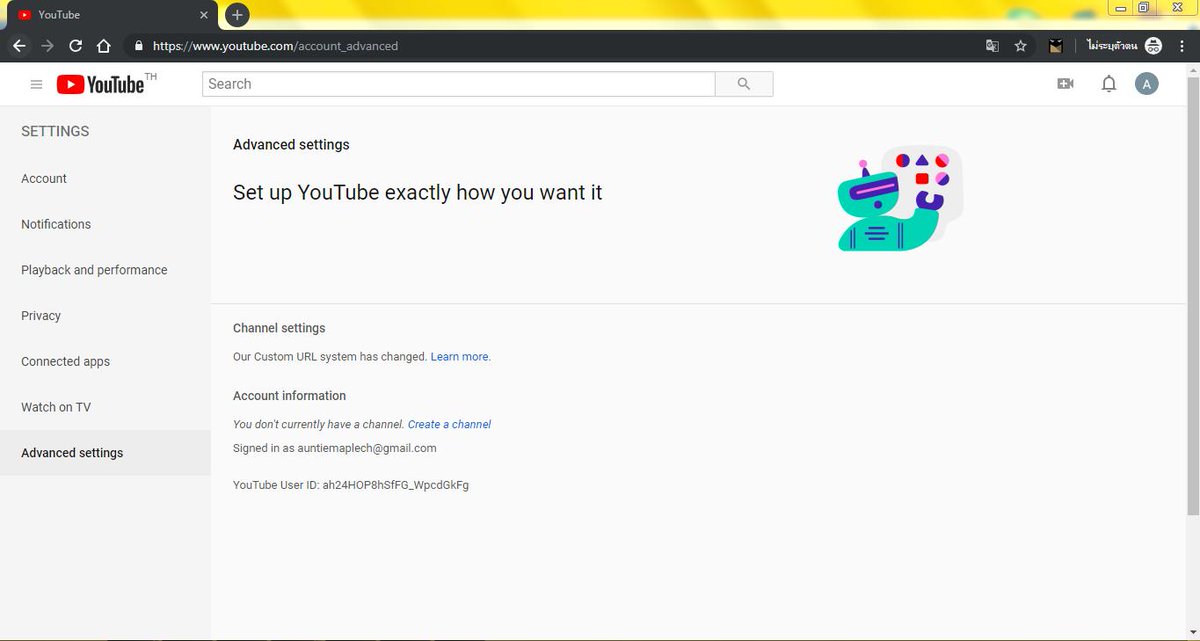The height and width of the screenshot is (641, 1200).
Task: Open notifications bell
Action: pyautogui.click(x=1108, y=84)
